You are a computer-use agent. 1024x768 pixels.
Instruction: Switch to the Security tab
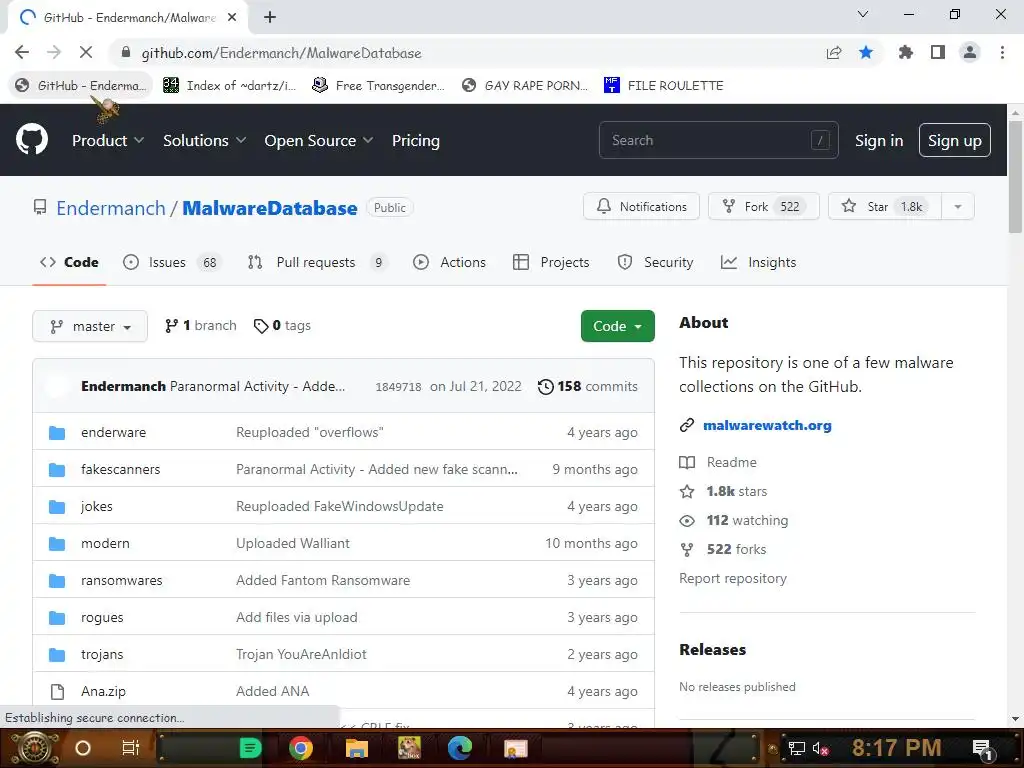655,262
